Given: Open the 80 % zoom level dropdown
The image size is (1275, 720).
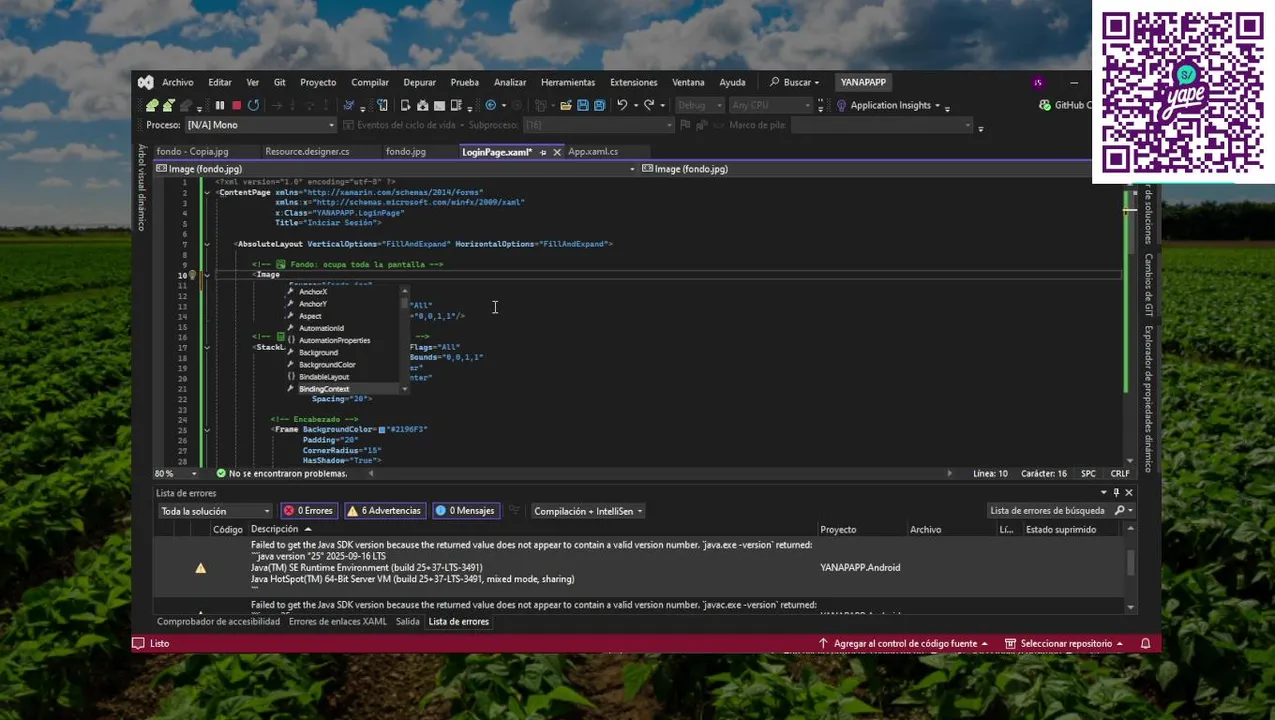Looking at the screenshot, I should [178, 473].
